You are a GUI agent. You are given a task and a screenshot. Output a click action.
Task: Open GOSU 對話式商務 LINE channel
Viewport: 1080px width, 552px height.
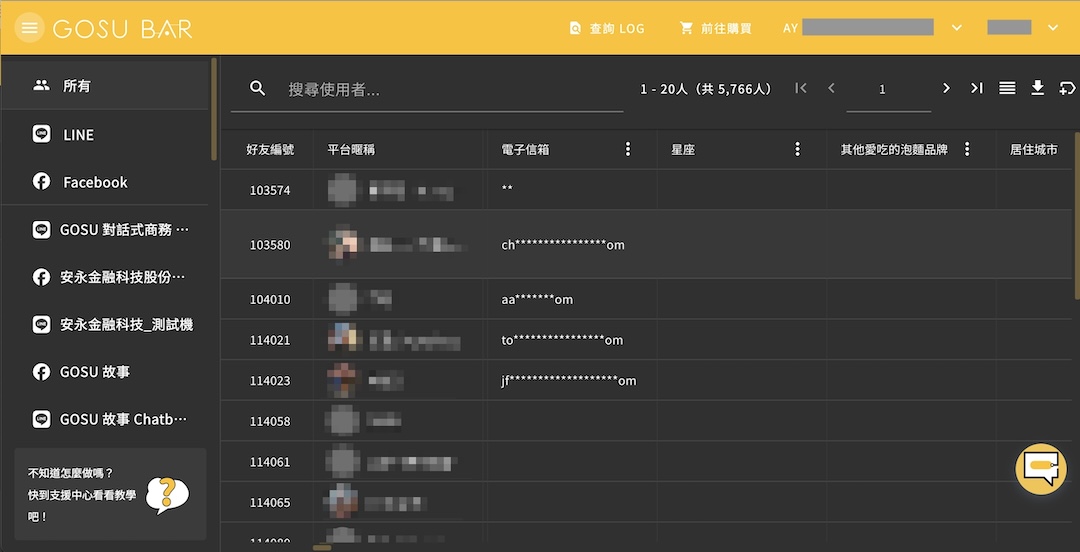105,229
